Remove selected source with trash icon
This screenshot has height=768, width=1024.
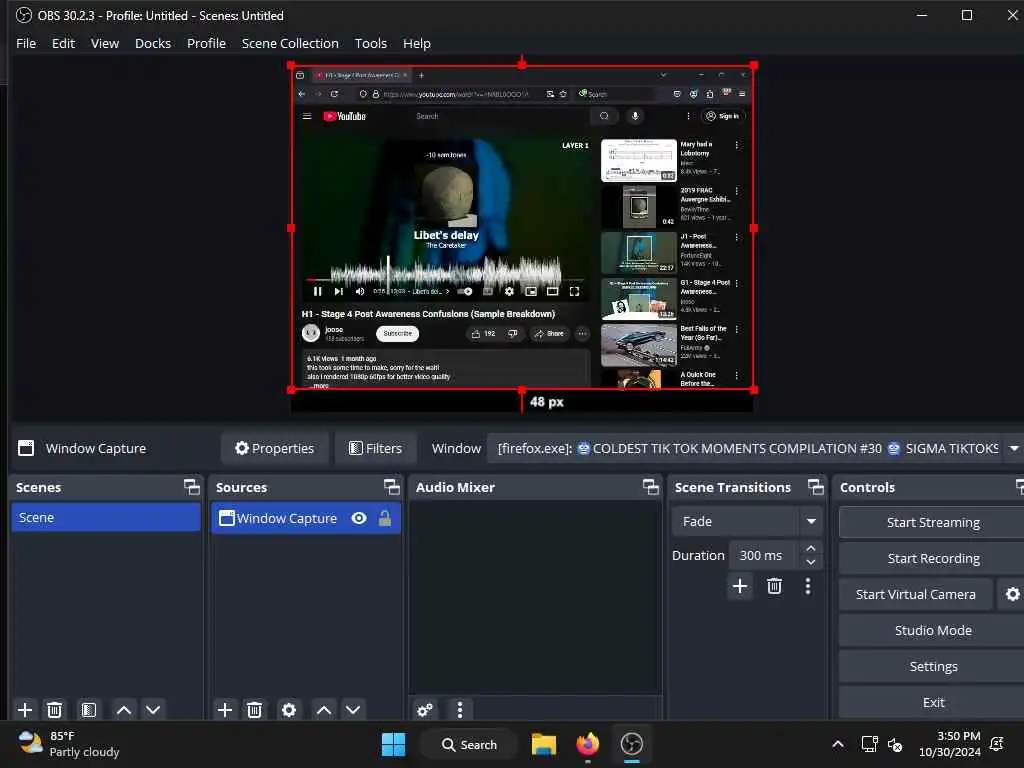pos(255,709)
